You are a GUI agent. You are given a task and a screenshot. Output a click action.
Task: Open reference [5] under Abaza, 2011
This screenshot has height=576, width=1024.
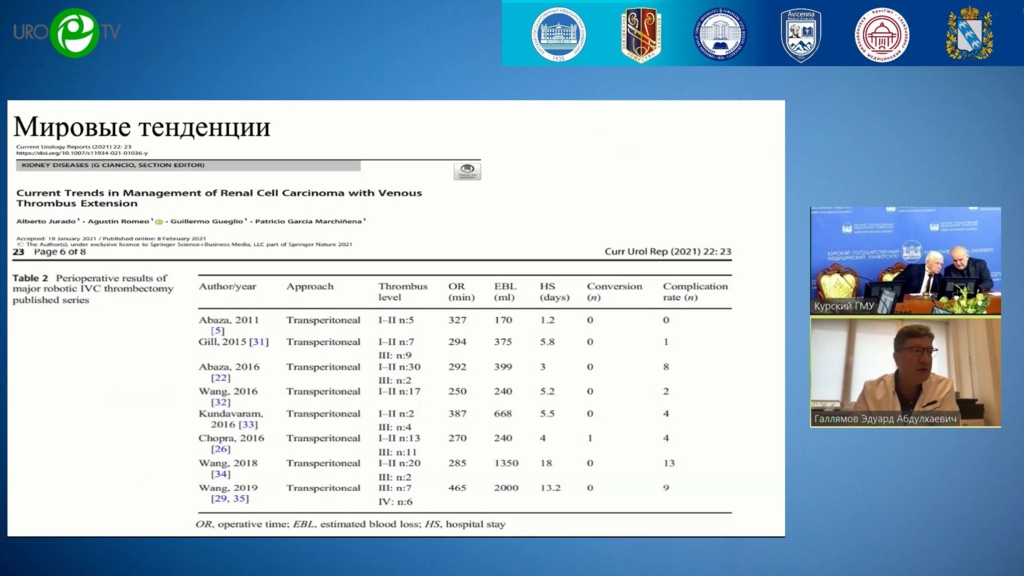point(217,331)
